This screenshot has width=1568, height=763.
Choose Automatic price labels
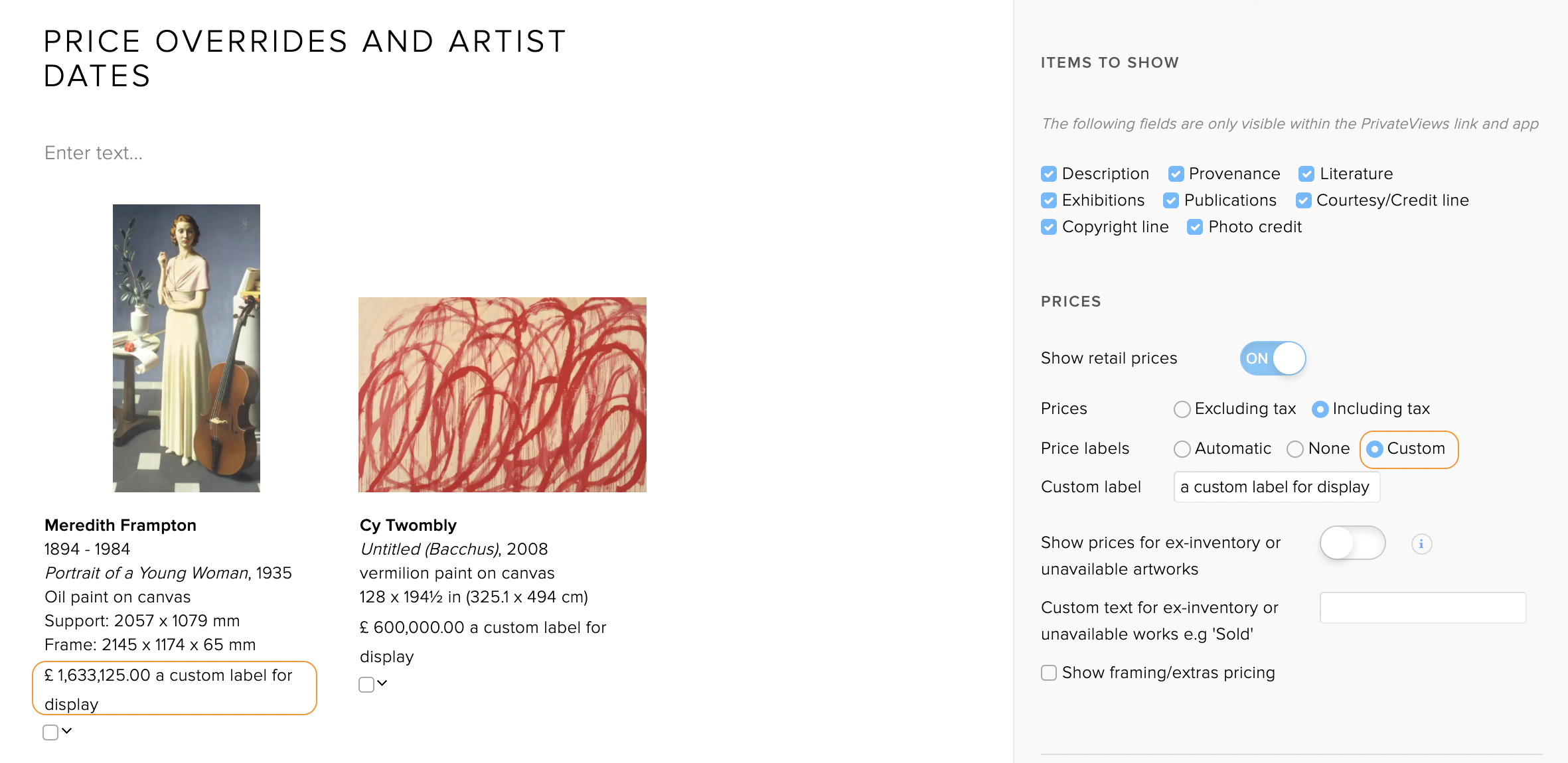(1182, 449)
